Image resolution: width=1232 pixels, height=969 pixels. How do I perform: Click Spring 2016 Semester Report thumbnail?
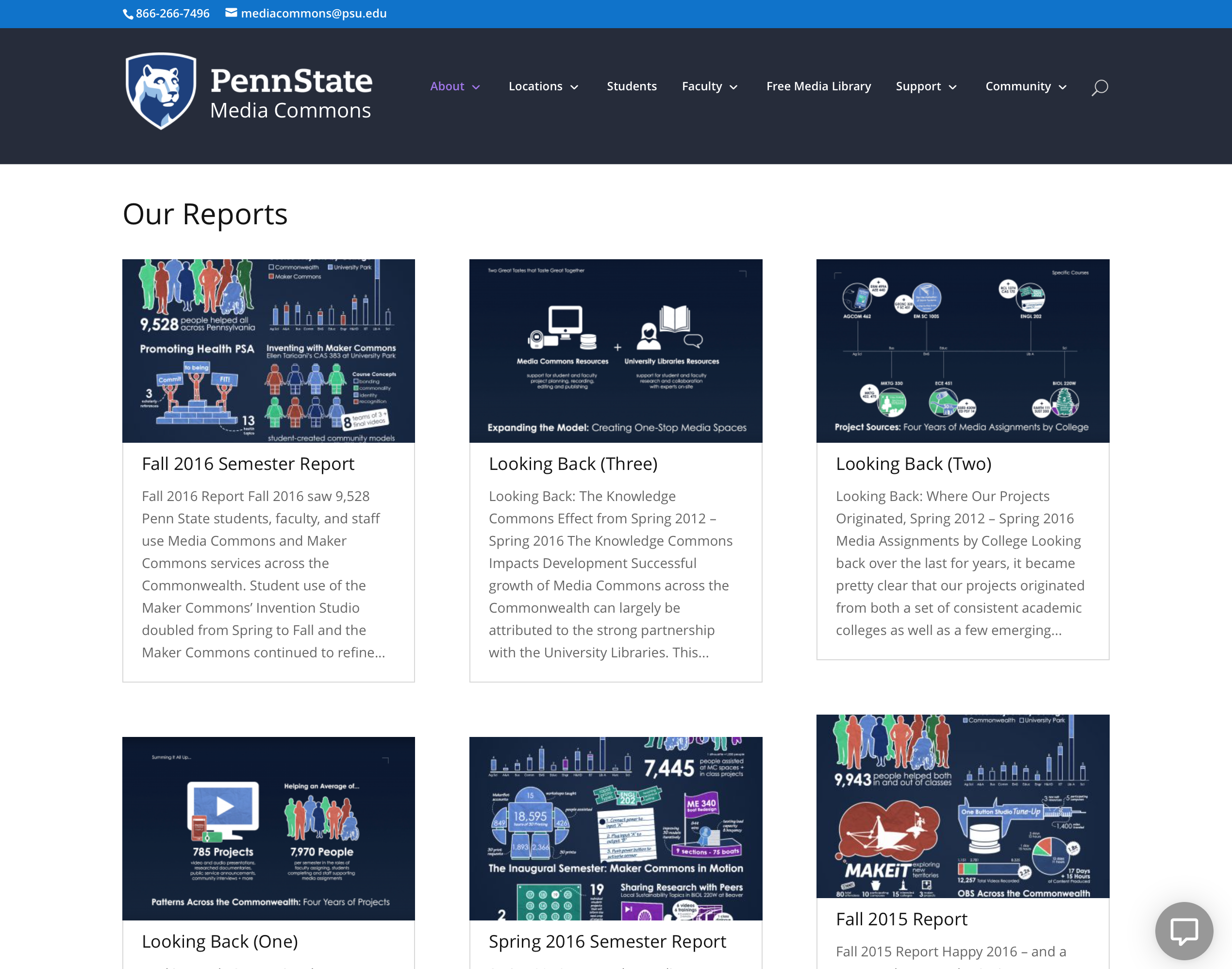click(616, 828)
